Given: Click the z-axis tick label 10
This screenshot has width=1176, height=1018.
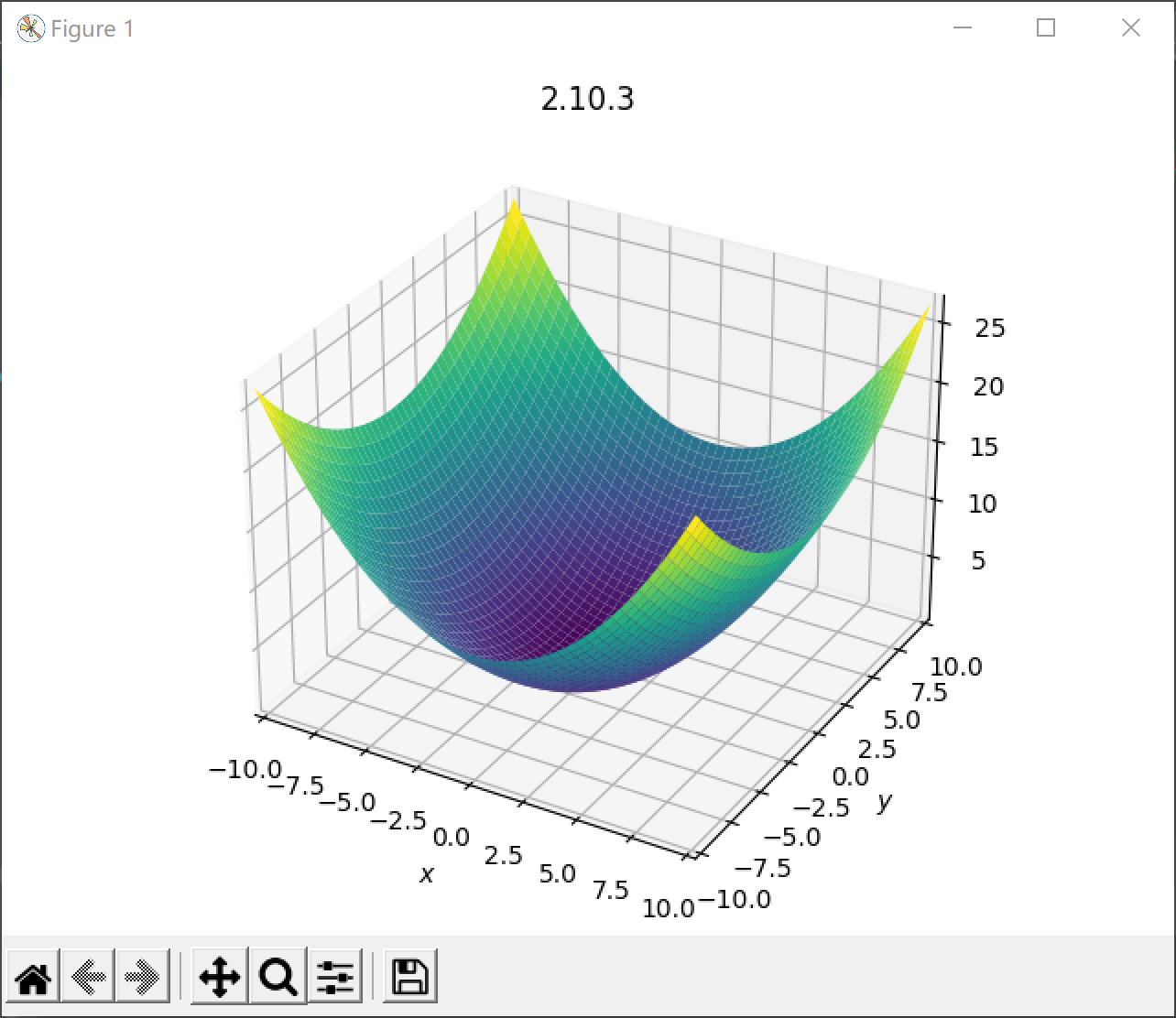Looking at the screenshot, I should [983, 504].
